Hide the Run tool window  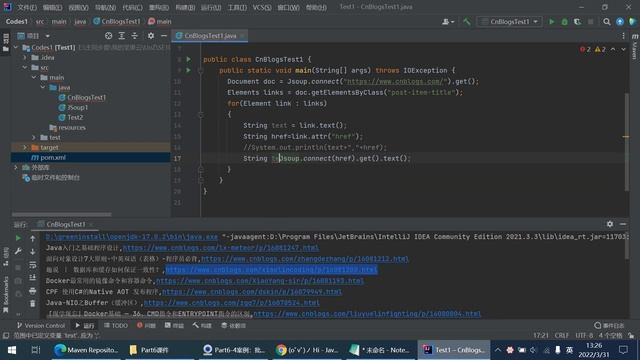coord(623,224)
